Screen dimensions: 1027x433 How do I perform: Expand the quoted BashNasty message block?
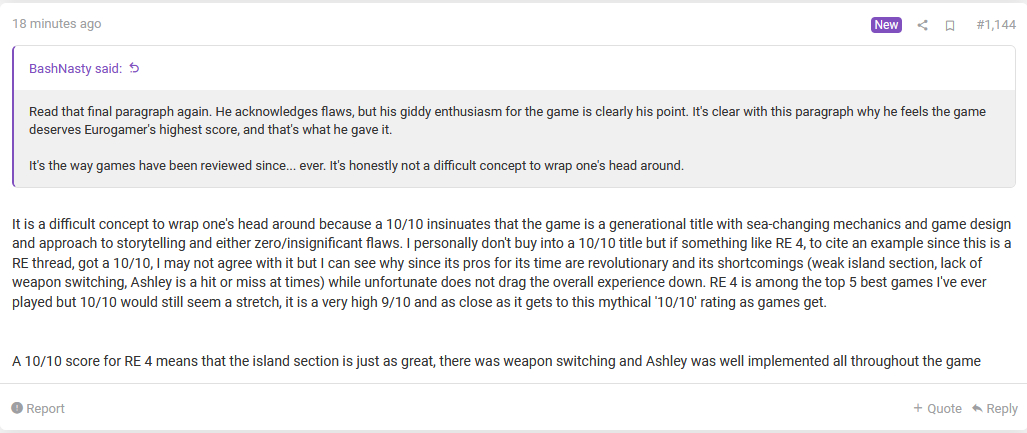(512, 138)
